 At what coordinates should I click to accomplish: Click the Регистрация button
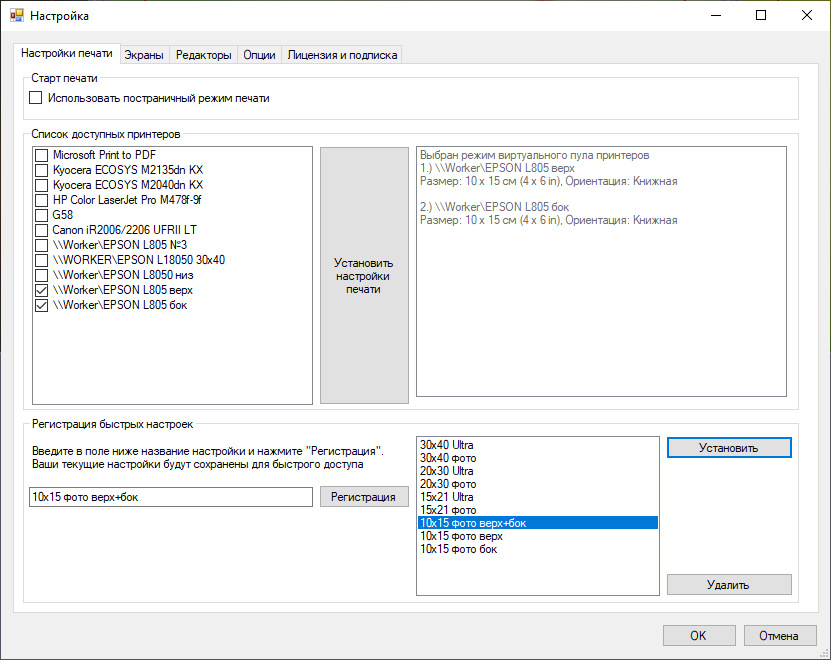pos(364,497)
